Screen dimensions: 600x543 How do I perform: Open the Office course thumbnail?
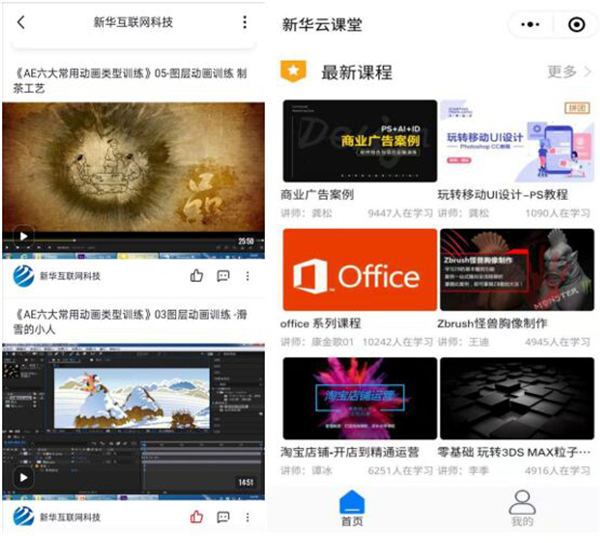coord(360,270)
